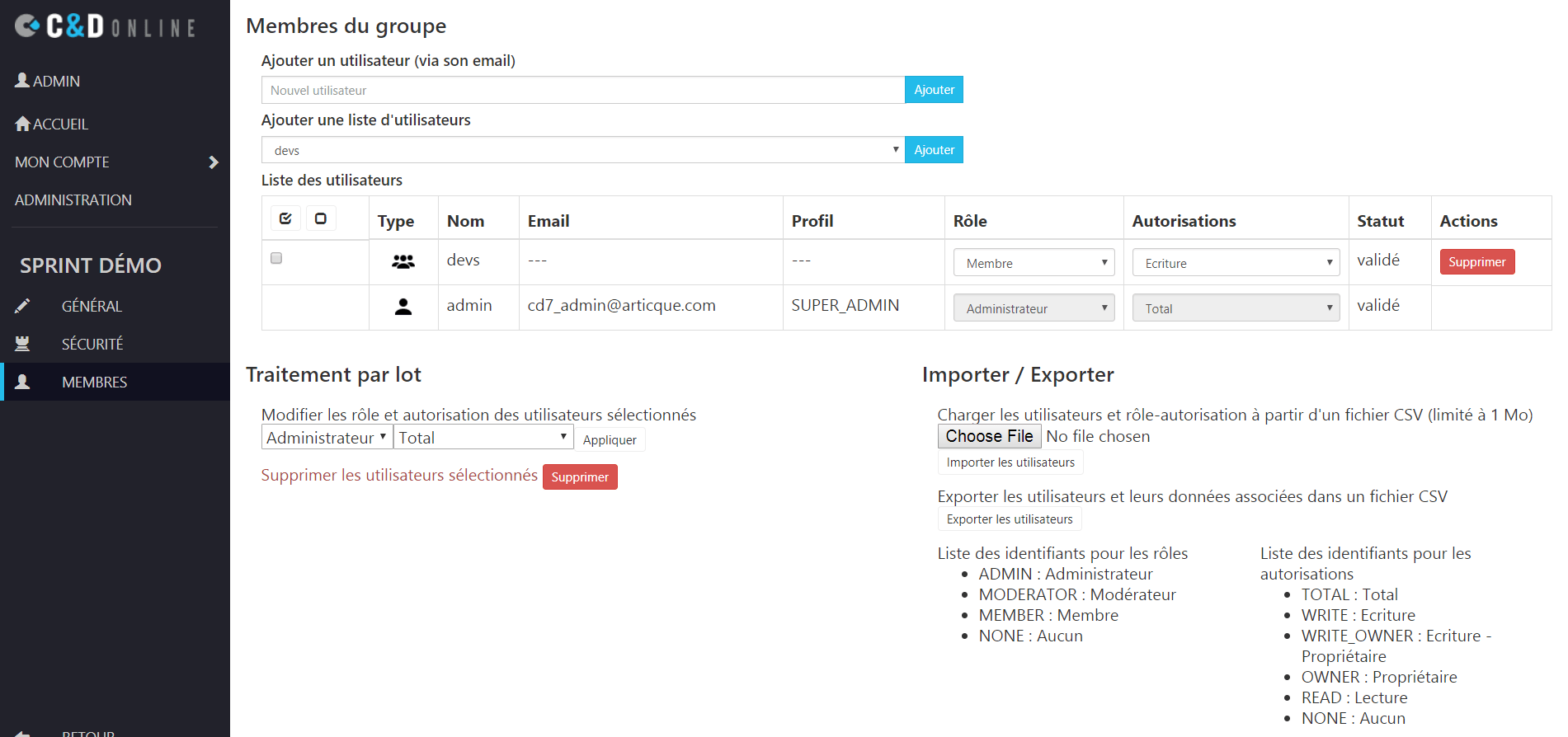Click the home icon next to Accueil
Viewport: 1568px width, 737px height.
(23, 124)
